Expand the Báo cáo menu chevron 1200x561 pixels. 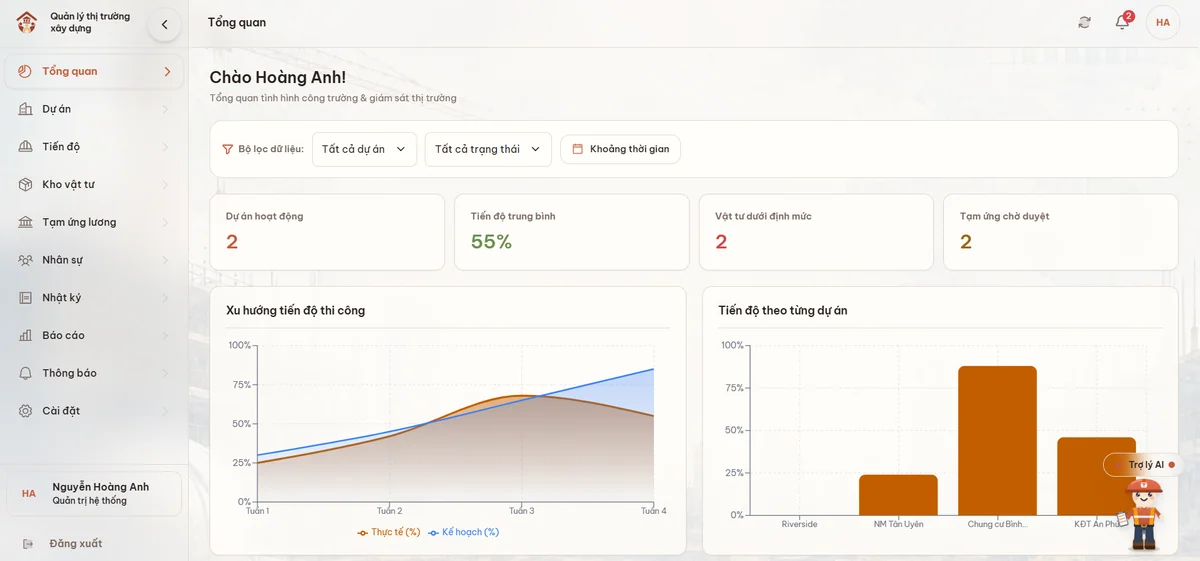pyautogui.click(x=166, y=335)
